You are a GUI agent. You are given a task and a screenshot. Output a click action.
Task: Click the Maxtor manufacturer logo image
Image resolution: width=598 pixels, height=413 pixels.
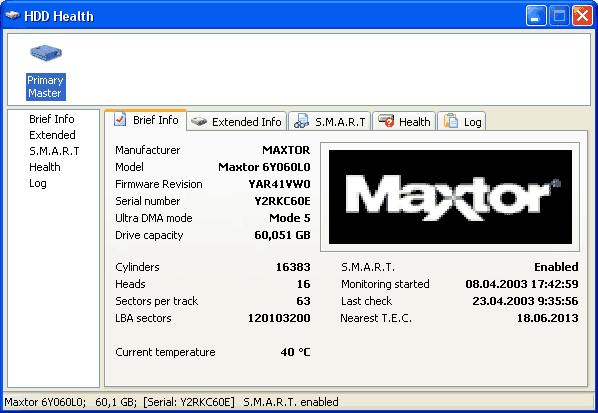(450, 197)
